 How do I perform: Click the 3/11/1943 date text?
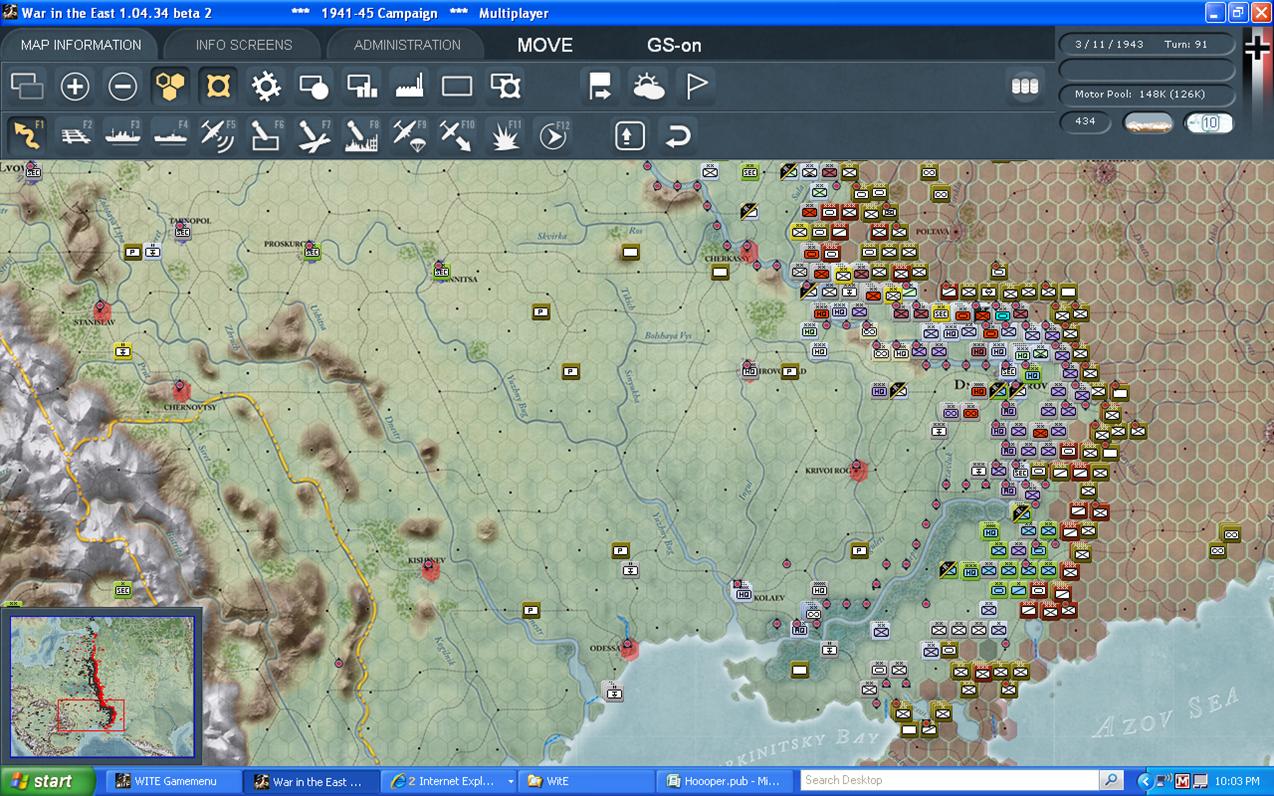pos(1109,45)
